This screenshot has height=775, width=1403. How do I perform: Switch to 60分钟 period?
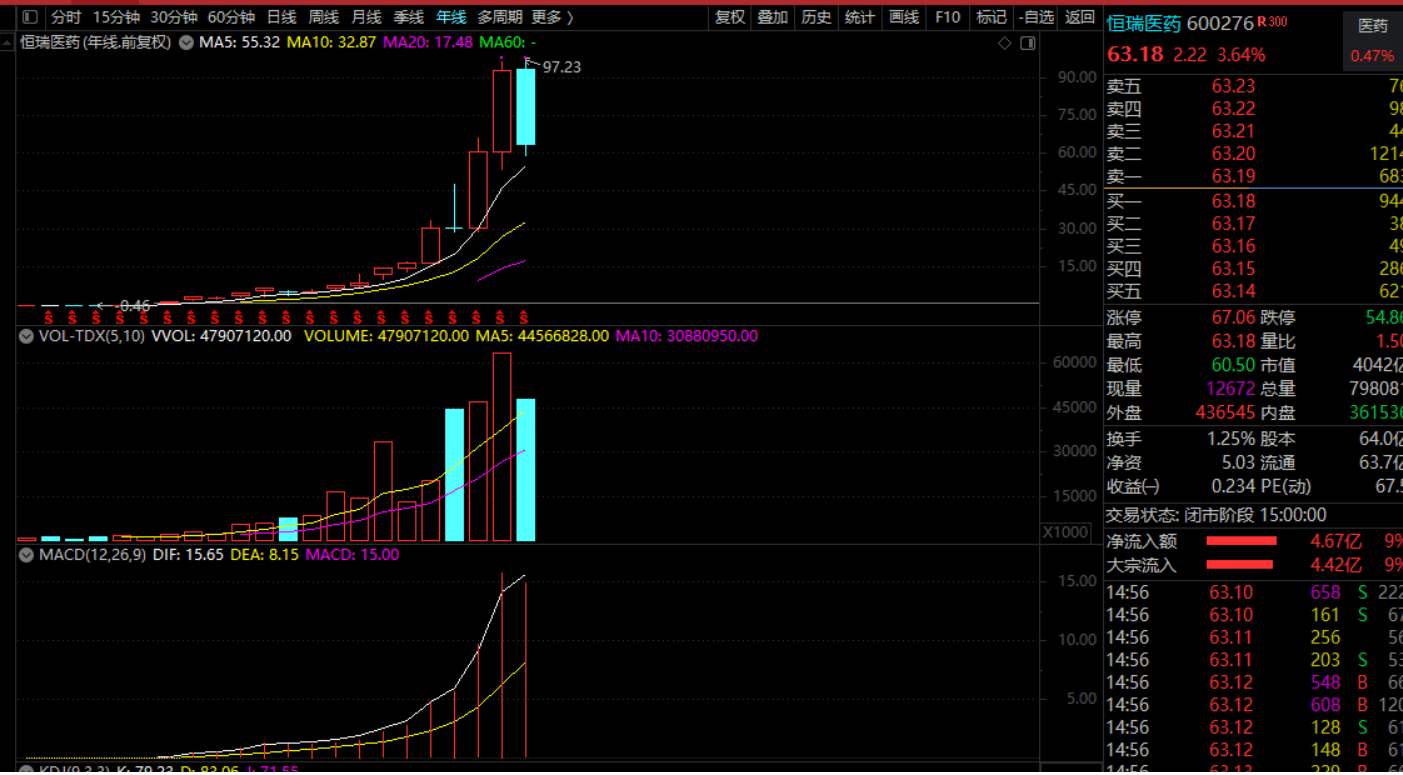(231, 17)
